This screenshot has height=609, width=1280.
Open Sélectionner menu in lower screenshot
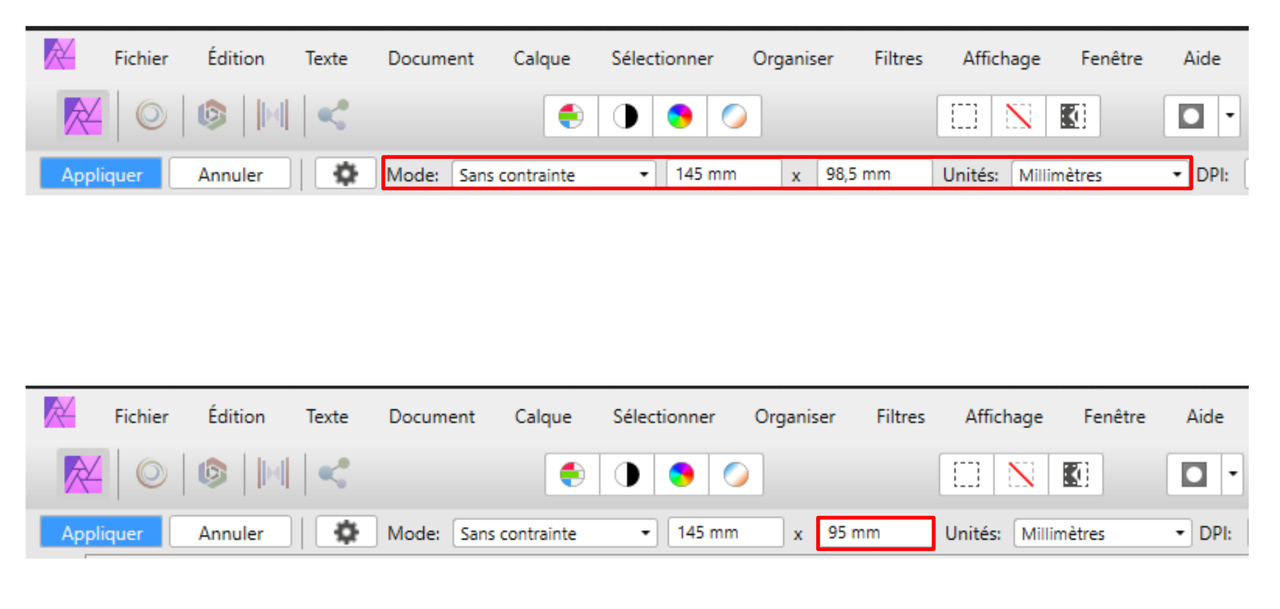[x=664, y=416]
